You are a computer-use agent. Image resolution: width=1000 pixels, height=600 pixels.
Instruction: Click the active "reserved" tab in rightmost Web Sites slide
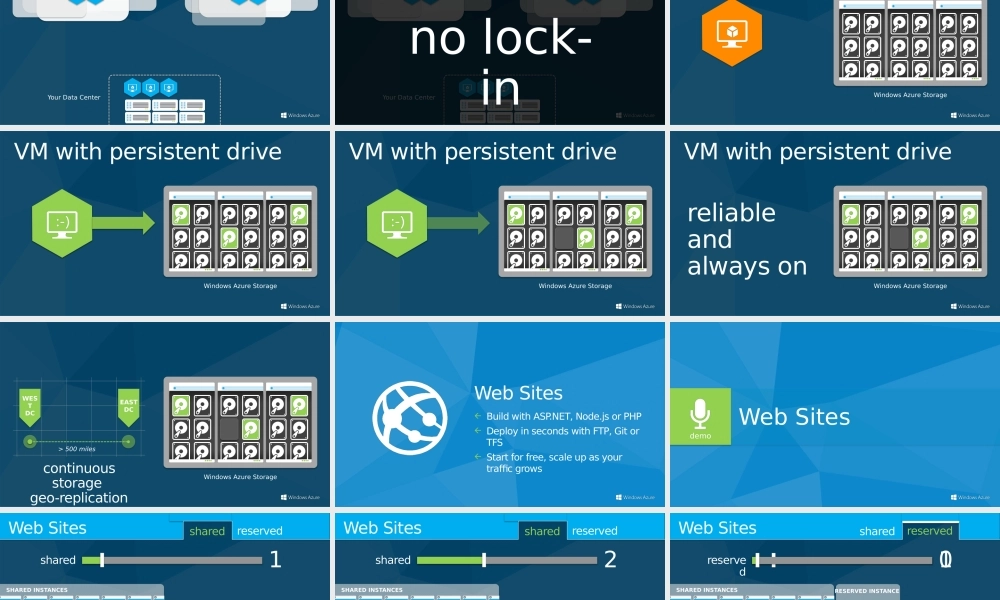coord(930,531)
